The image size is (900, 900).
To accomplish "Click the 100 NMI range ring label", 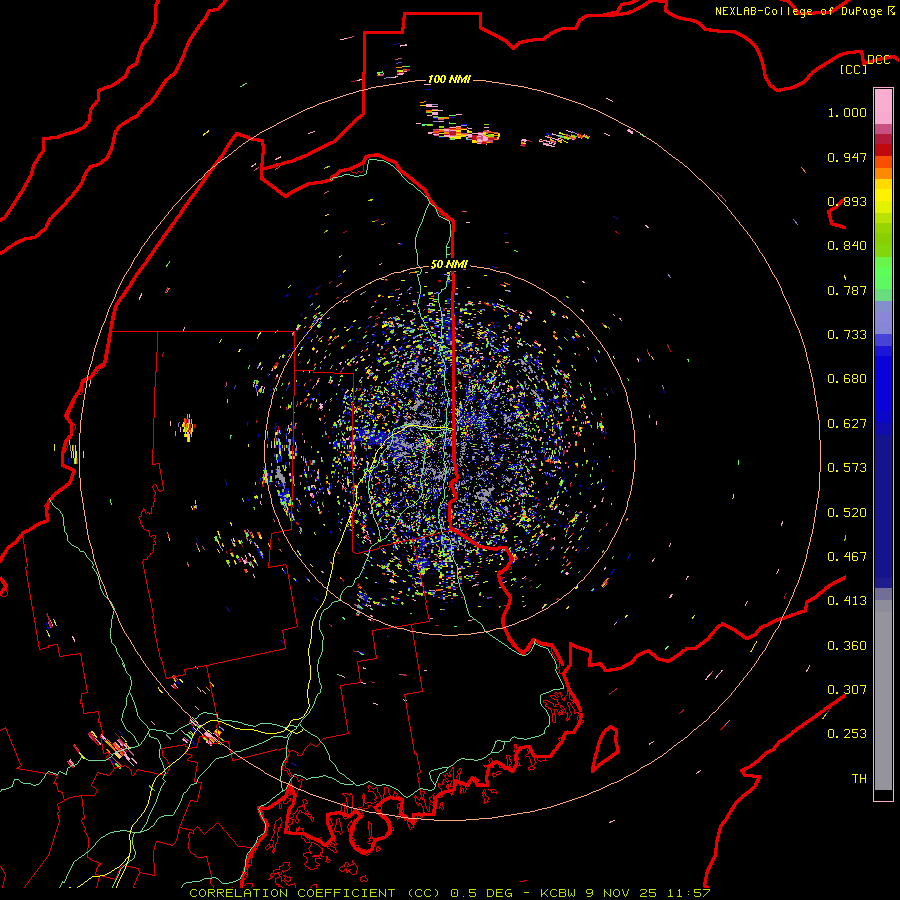I will (449, 79).
